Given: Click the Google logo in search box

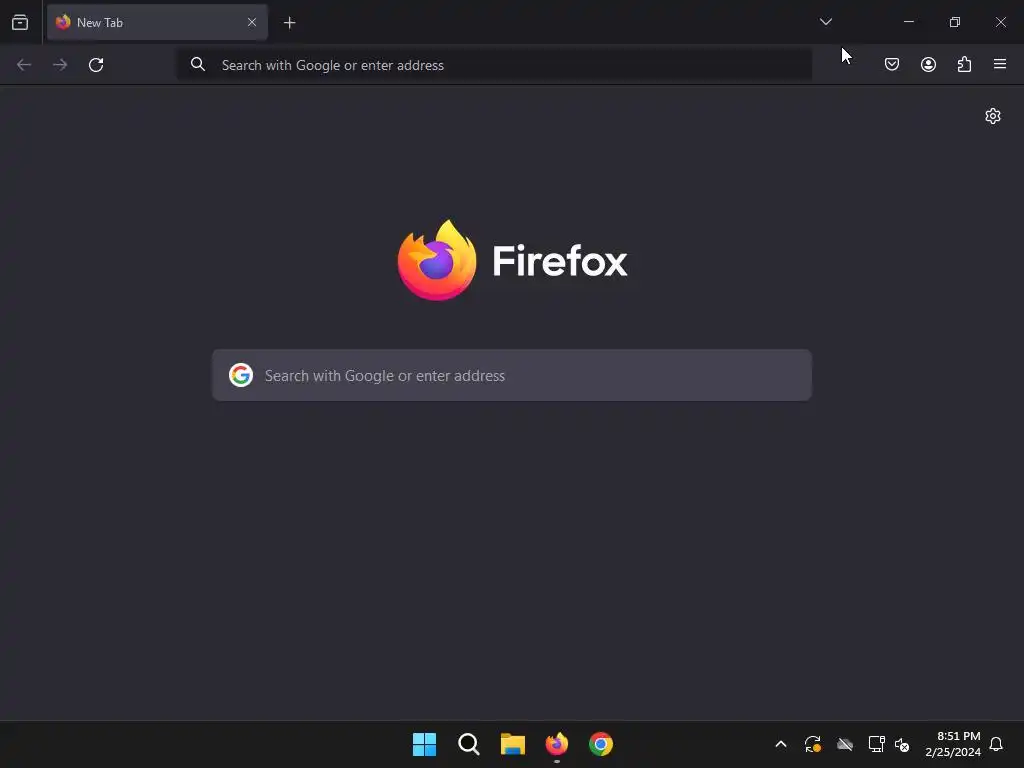Looking at the screenshot, I should [x=241, y=375].
